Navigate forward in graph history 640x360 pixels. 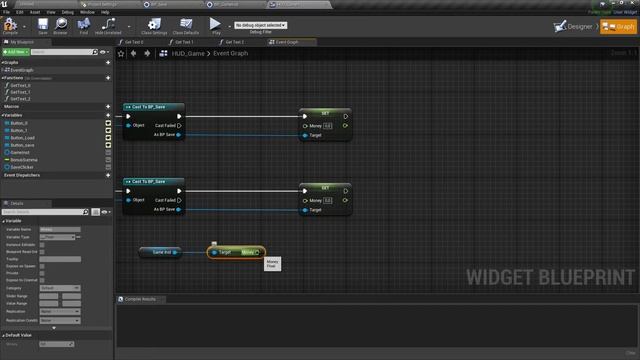click(147, 53)
